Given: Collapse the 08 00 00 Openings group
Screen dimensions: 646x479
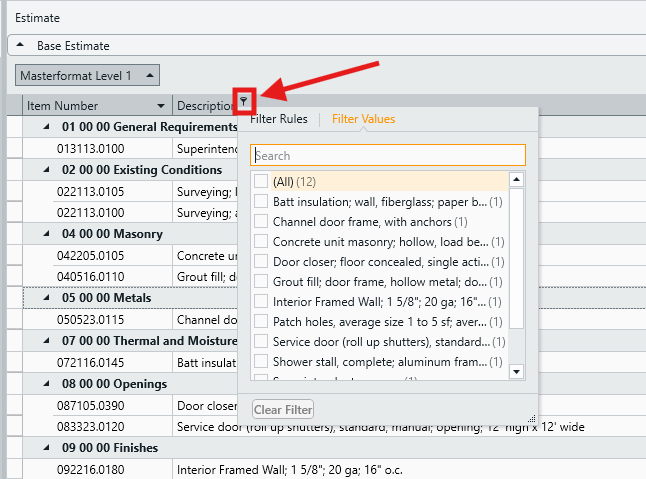Looking at the screenshot, I should coord(46,384).
